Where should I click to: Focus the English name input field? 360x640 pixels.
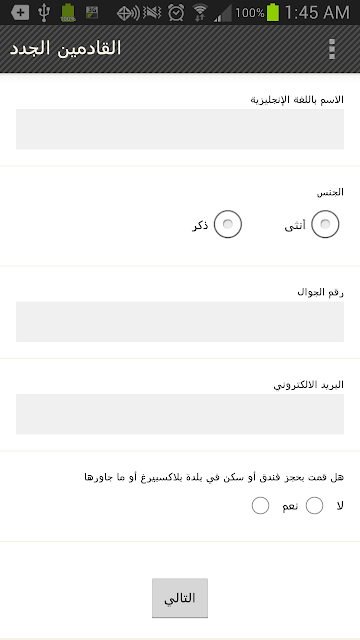pyautogui.click(x=180, y=129)
